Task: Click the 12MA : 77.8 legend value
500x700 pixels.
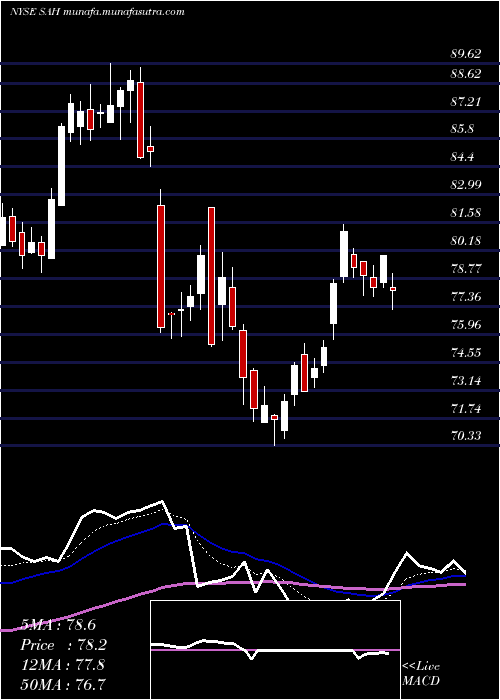Action: tap(63, 665)
